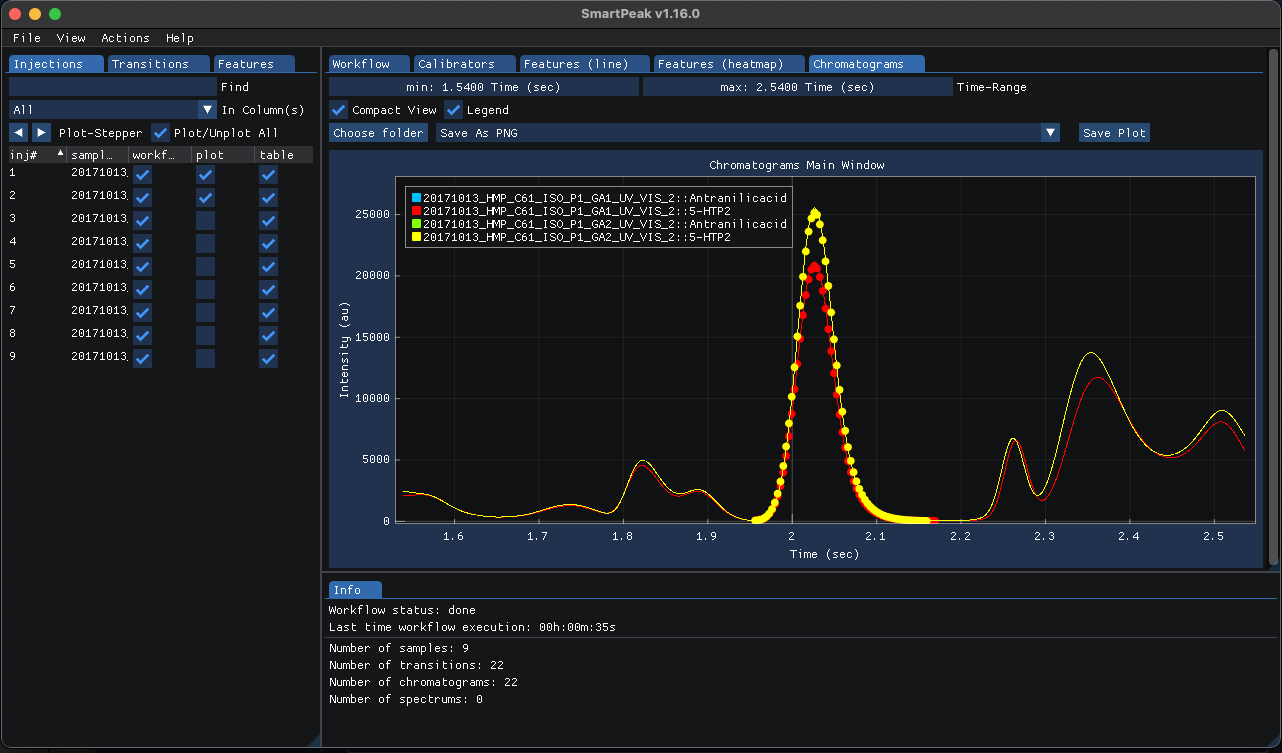This screenshot has height=753, width=1282.
Task: Step plot backward with left arrow
Action: [x=18, y=132]
